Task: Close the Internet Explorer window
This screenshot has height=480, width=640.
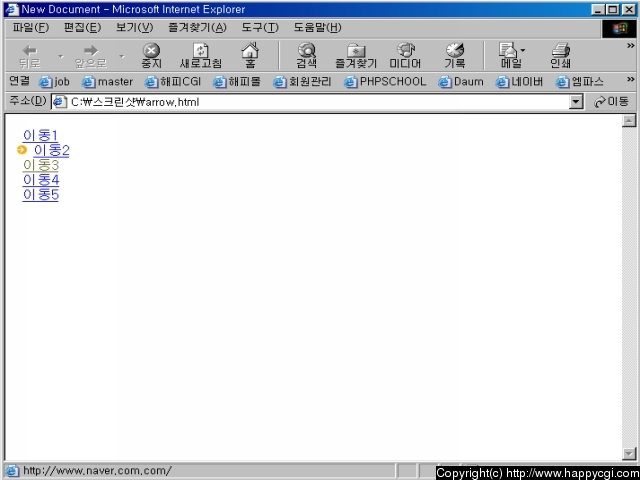Action: click(629, 9)
